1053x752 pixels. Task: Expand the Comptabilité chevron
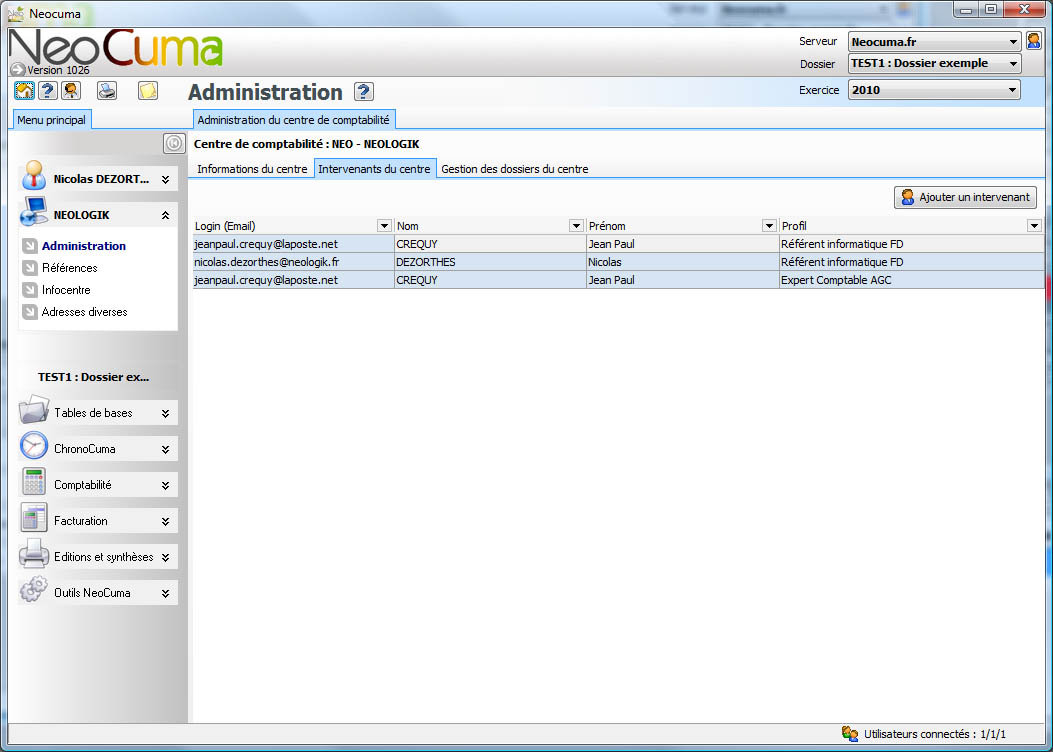point(165,485)
